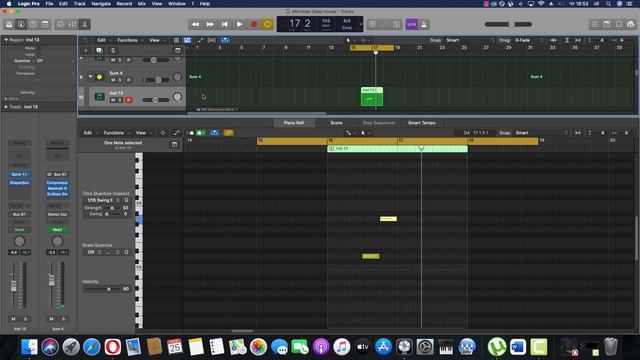This screenshot has width=640, height=360.
Task: Adjust the master volume slider
Action: point(508,24)
